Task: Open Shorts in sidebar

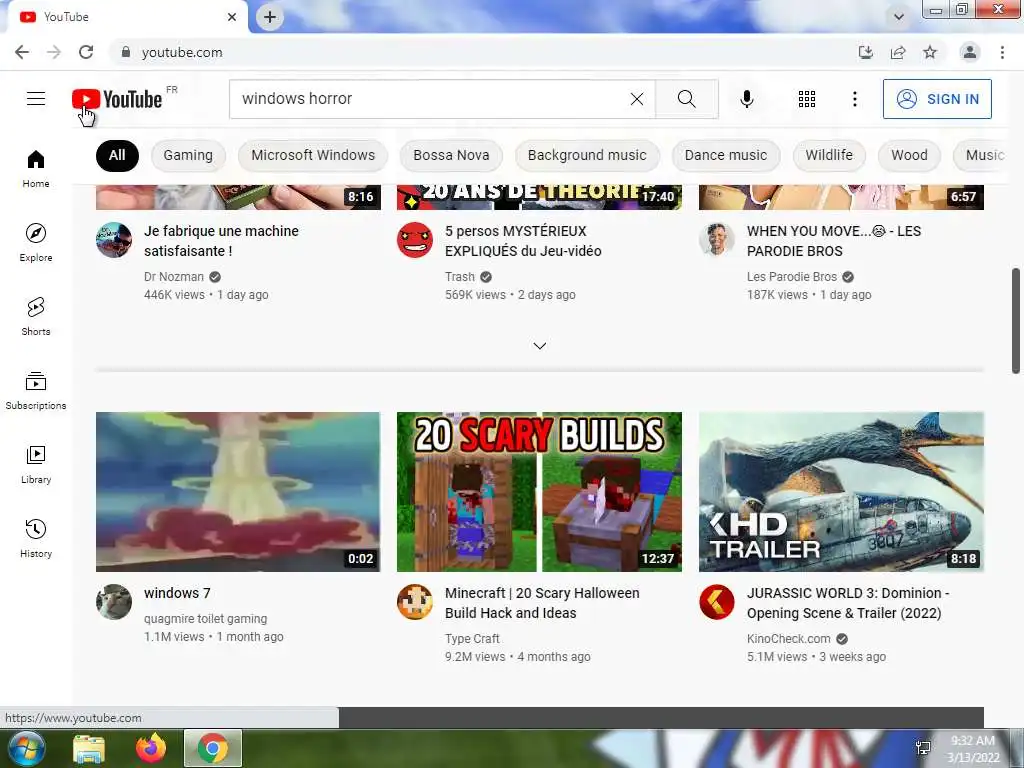Action: click(36, 316)
